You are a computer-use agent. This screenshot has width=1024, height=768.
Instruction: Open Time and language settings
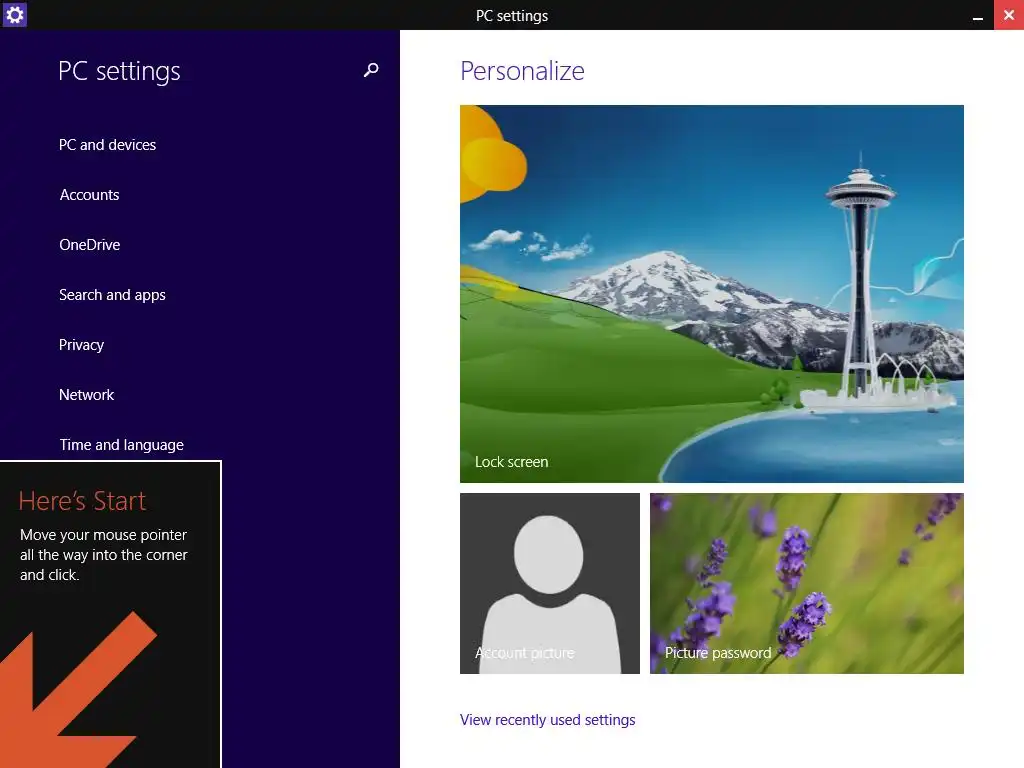point(121,445)
